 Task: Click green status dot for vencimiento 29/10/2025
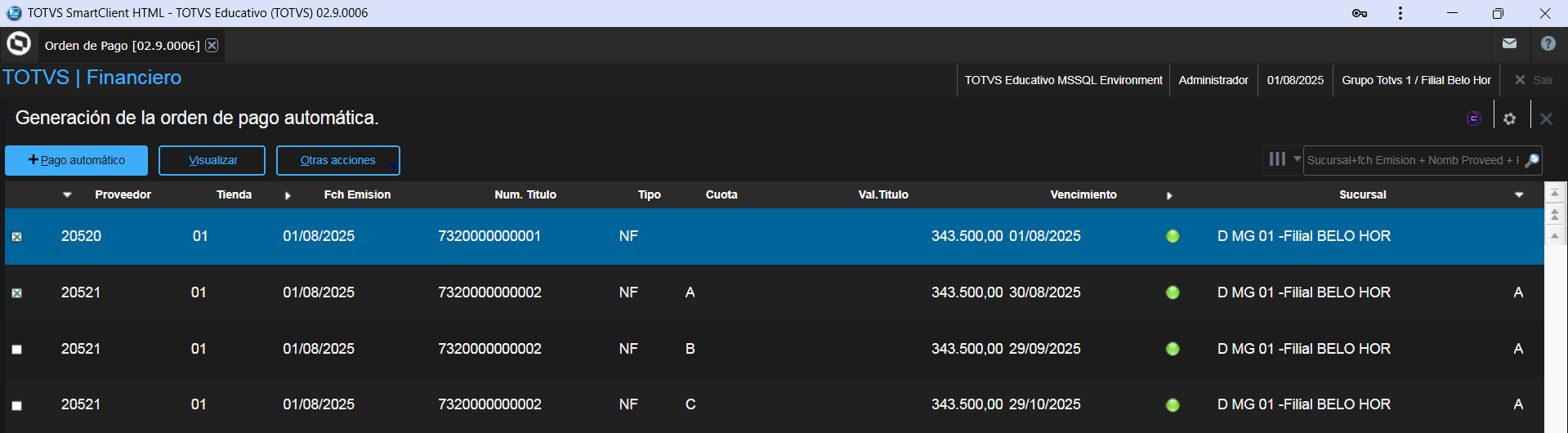(1173, 404)
